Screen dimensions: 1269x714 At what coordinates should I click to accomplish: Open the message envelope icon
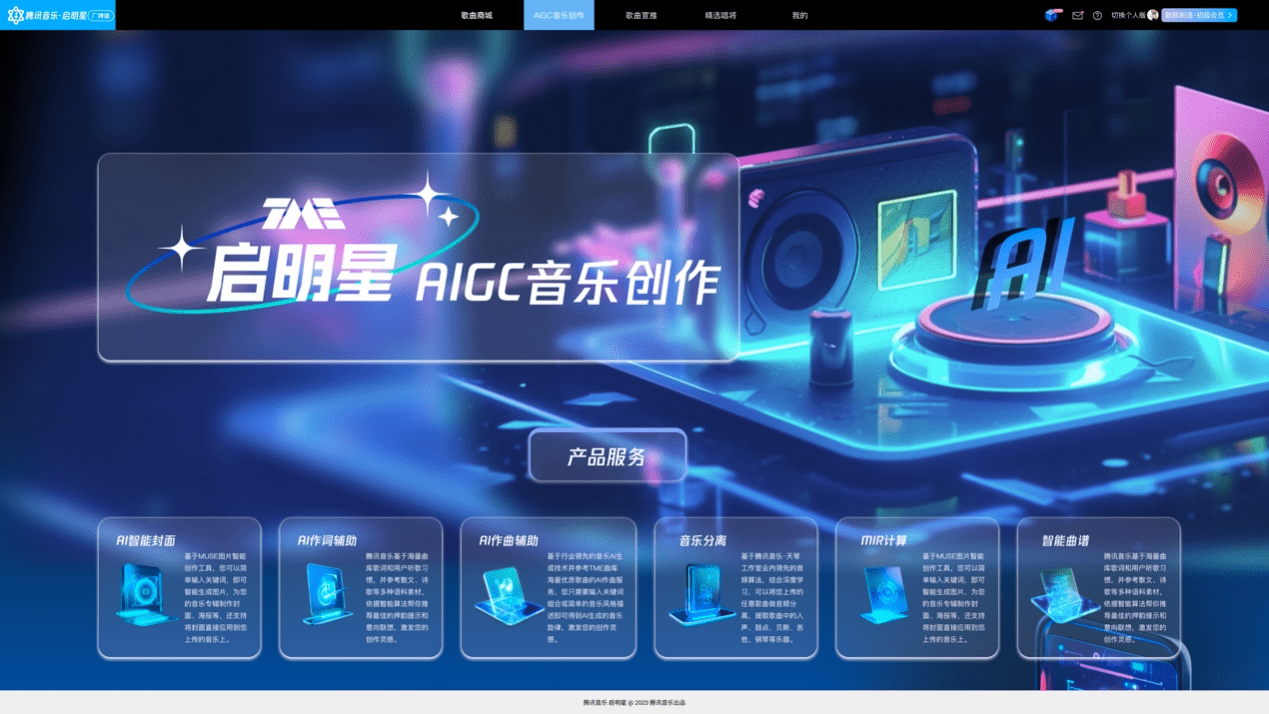click(x=1077, y=15)
